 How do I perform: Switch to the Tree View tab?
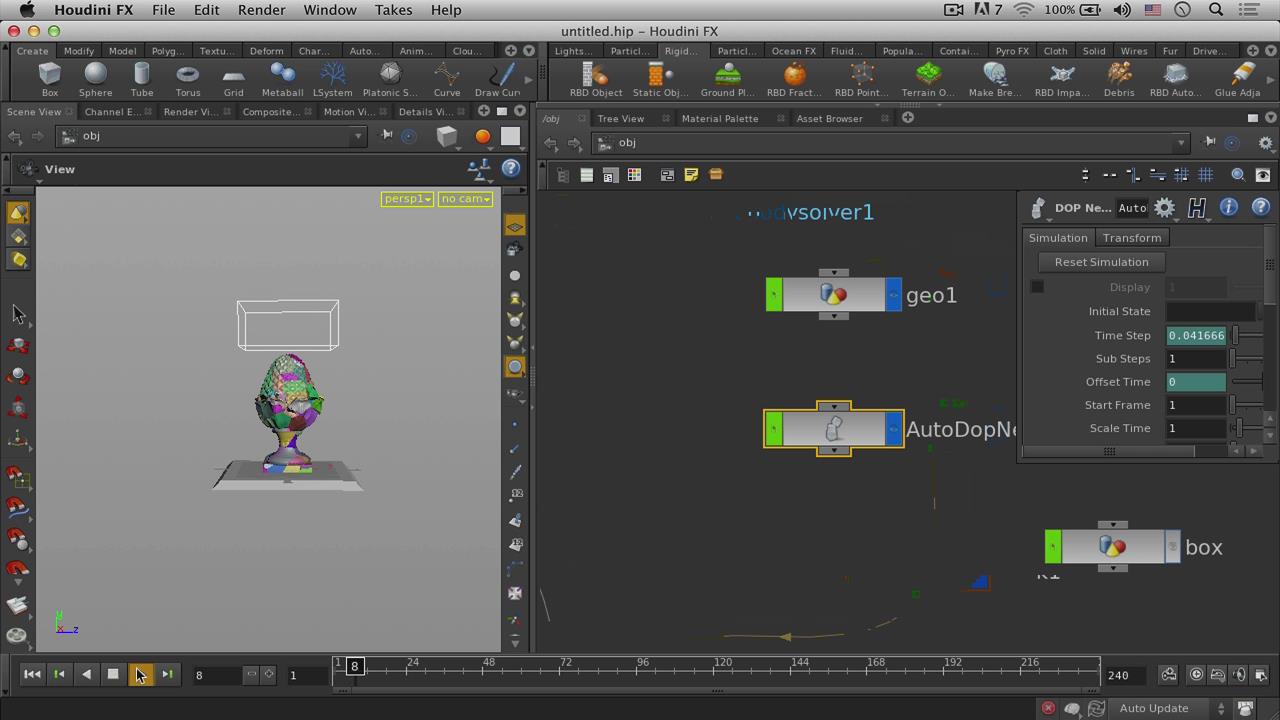(x=620, y=118)
